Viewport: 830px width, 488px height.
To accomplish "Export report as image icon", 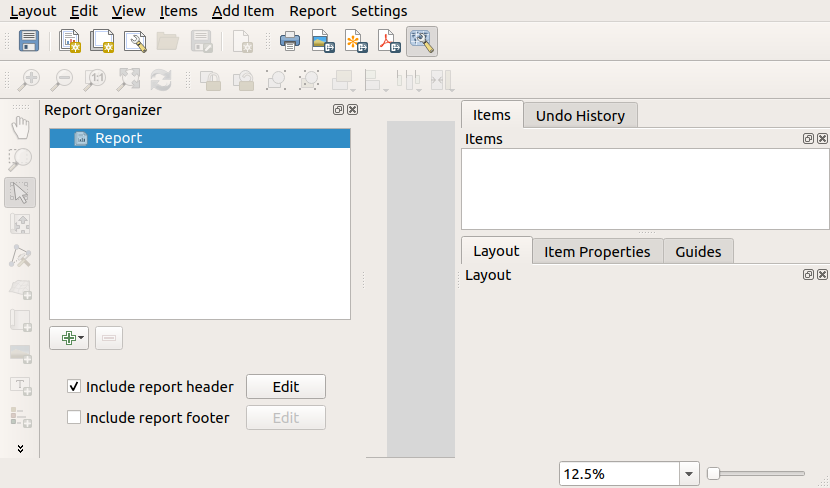I will pyautogui.click(x=322, y=41).
